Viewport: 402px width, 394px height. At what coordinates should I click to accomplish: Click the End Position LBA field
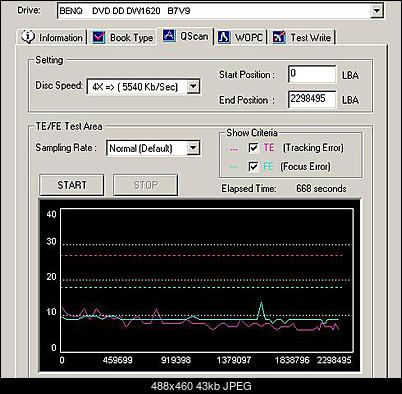click(312, 99)
